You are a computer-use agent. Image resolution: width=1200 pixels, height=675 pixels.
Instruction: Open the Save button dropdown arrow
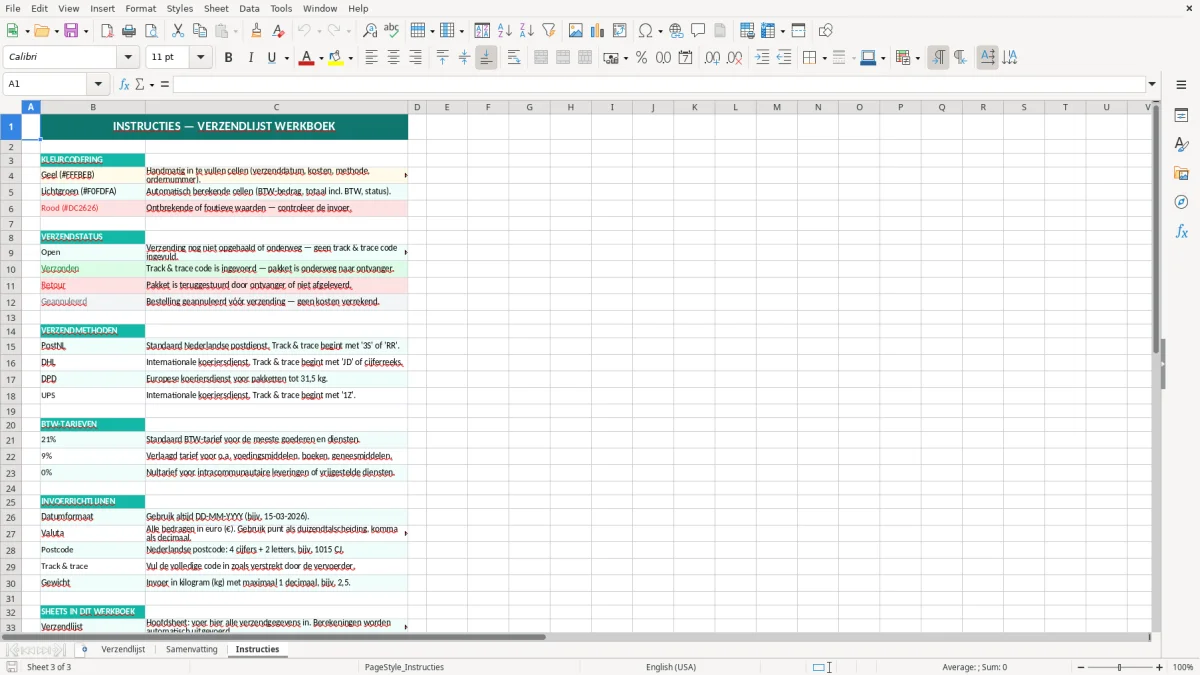tap(85, 31)
